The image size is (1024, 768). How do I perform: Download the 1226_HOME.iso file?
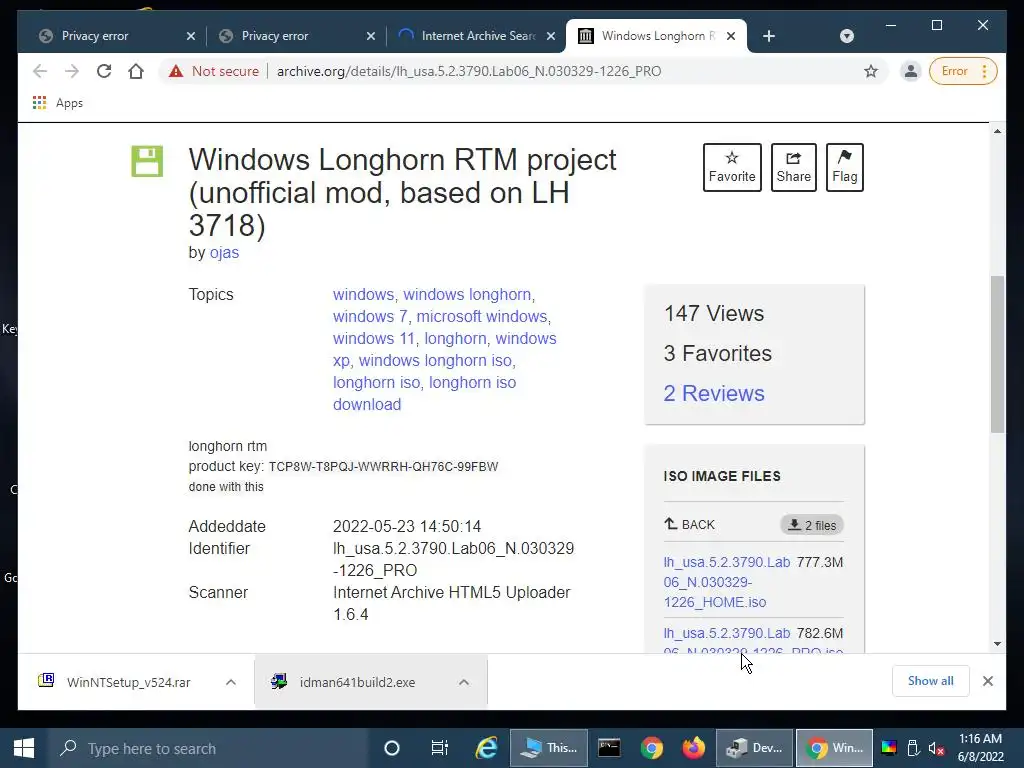tap(727, 582)
